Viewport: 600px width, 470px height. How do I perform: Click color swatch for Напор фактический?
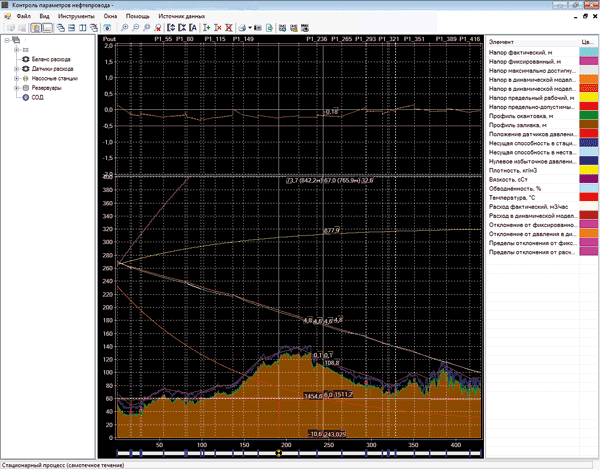pyautogui.click(x=589, y=52)
